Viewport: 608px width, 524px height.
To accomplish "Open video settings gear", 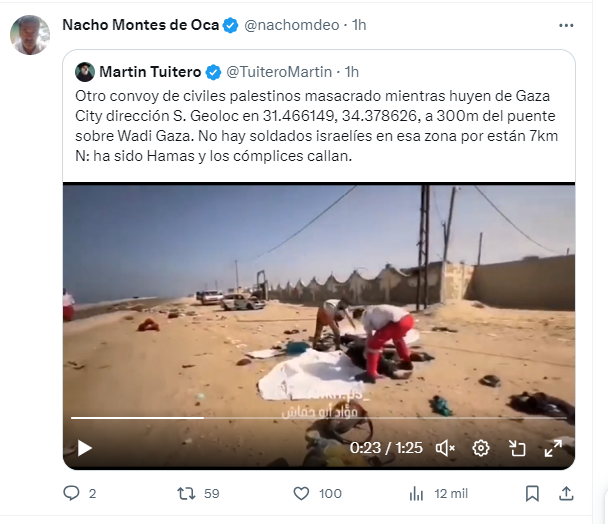I will click(x=481, y=448).
